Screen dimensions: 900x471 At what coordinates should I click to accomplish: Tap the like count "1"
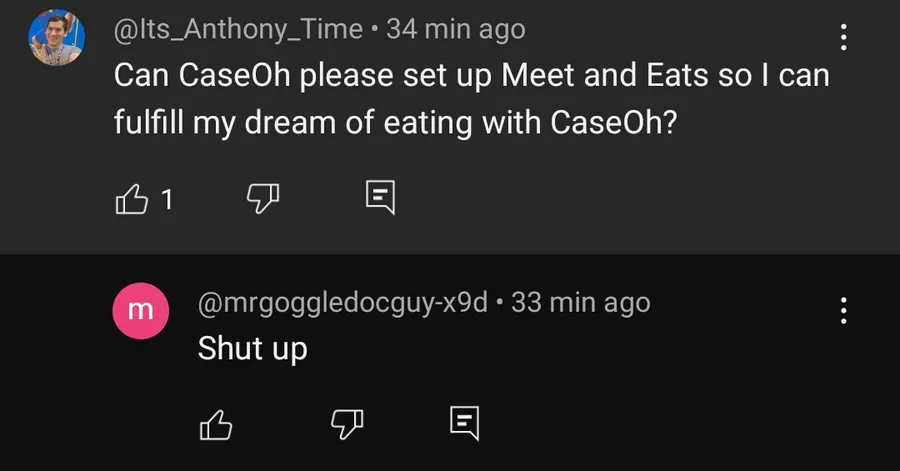pos(167,200)
